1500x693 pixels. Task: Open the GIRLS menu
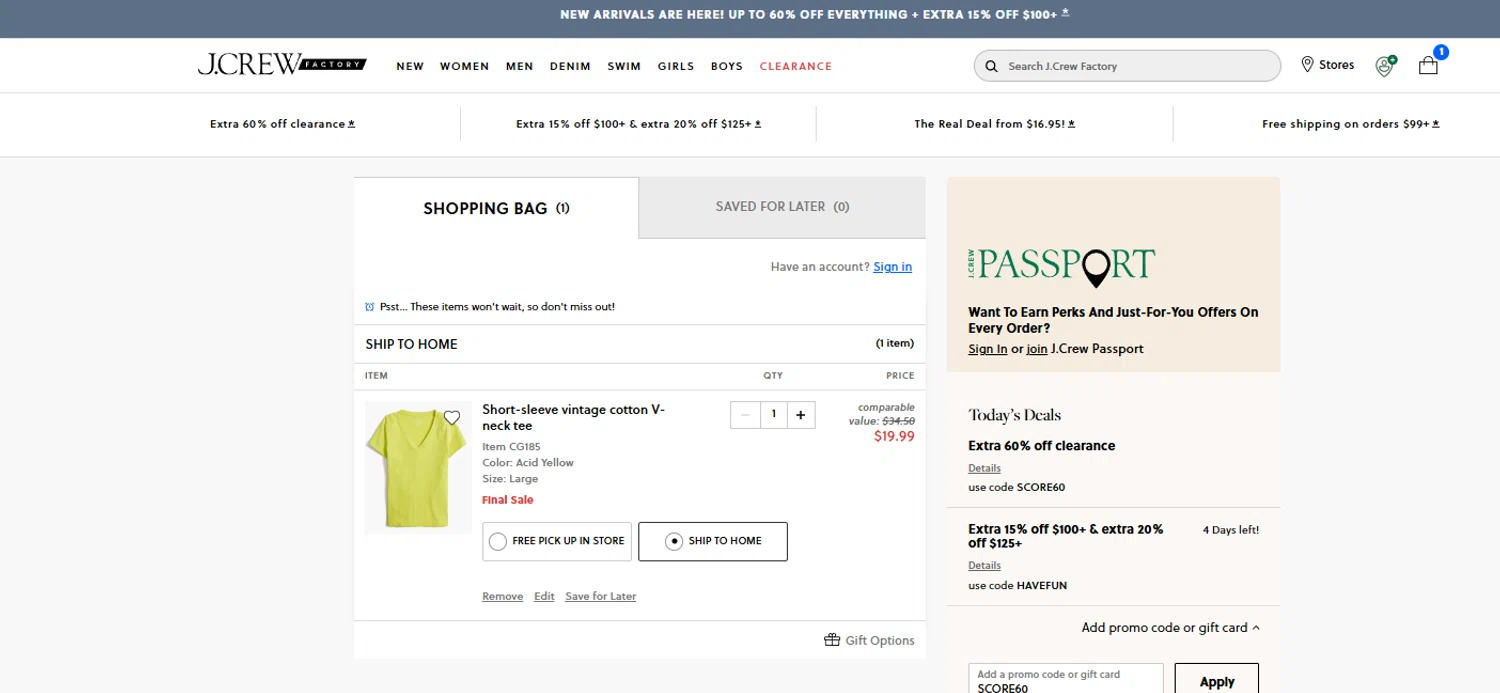(x=676, y=66)
